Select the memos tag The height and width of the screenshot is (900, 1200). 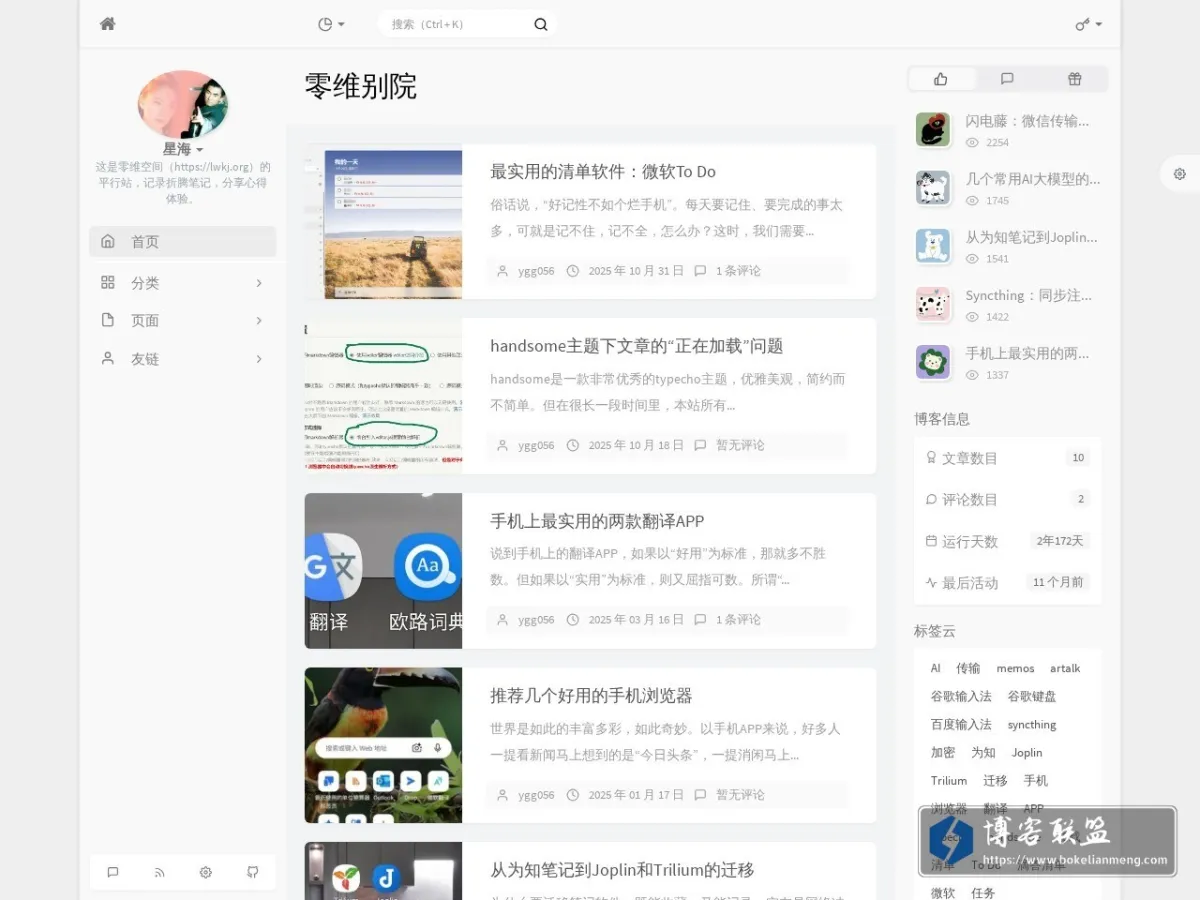tap(1015, 668)
